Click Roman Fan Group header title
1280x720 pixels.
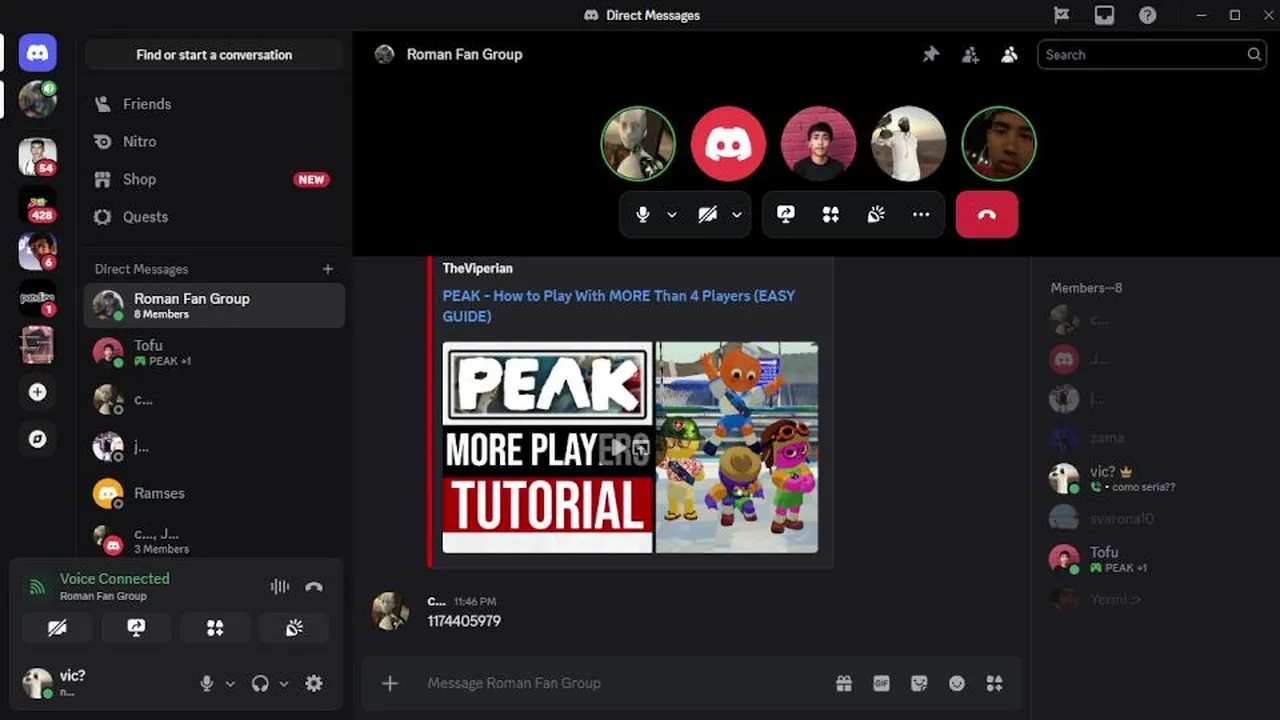[x=464, y=55]
